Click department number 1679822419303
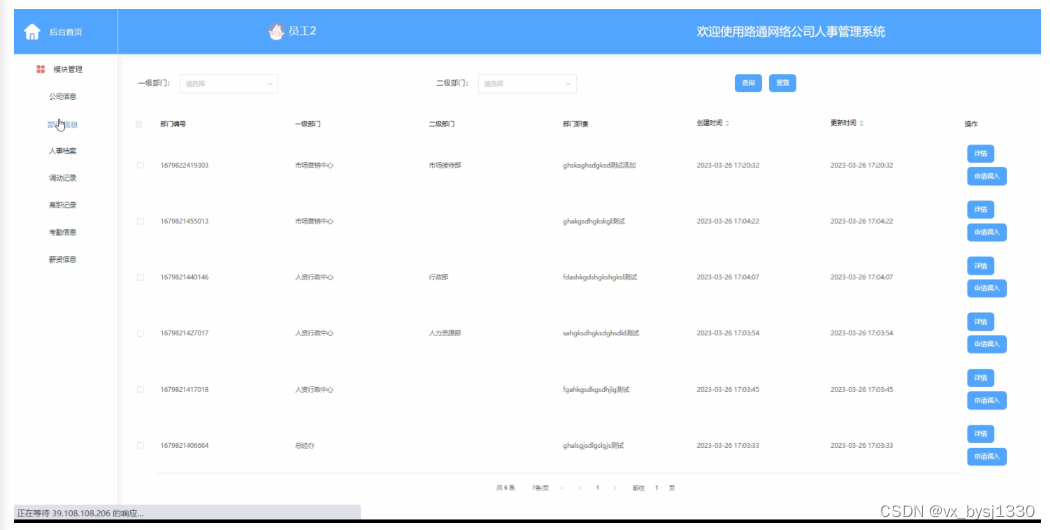The image size is (1050, 530). coord(184,165)
